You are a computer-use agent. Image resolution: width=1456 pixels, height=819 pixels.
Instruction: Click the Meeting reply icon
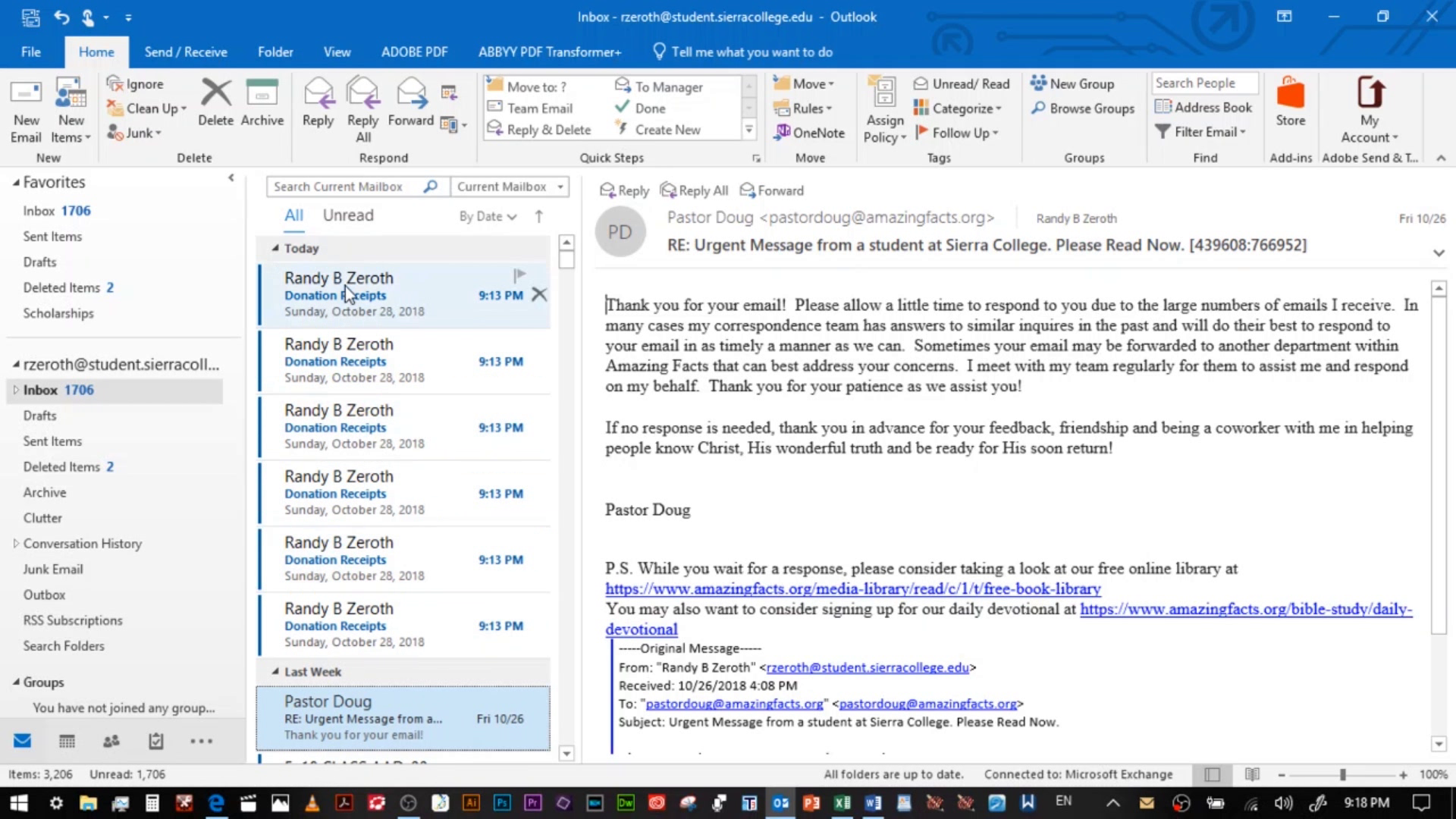pos(449,93)
